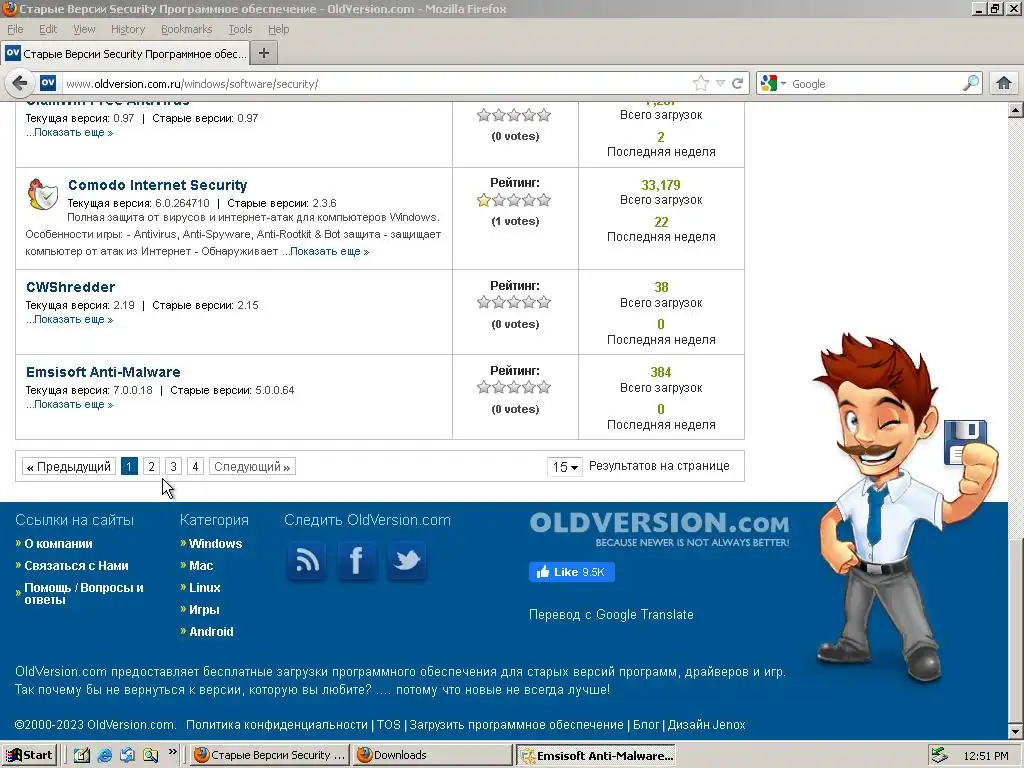Click the floppy disk held by mascot
Viewport: 1024px width, 768px height.
click(x=965, y=441)
